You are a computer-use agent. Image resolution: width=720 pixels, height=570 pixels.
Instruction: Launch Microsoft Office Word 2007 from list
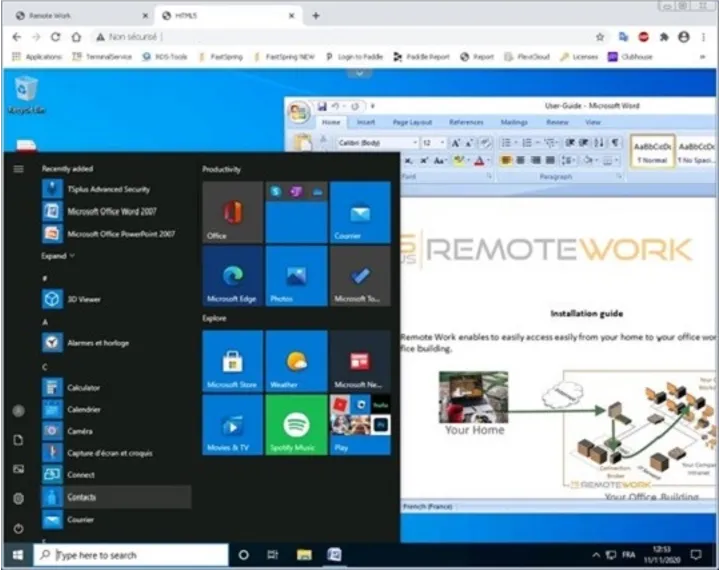point(116,211)
